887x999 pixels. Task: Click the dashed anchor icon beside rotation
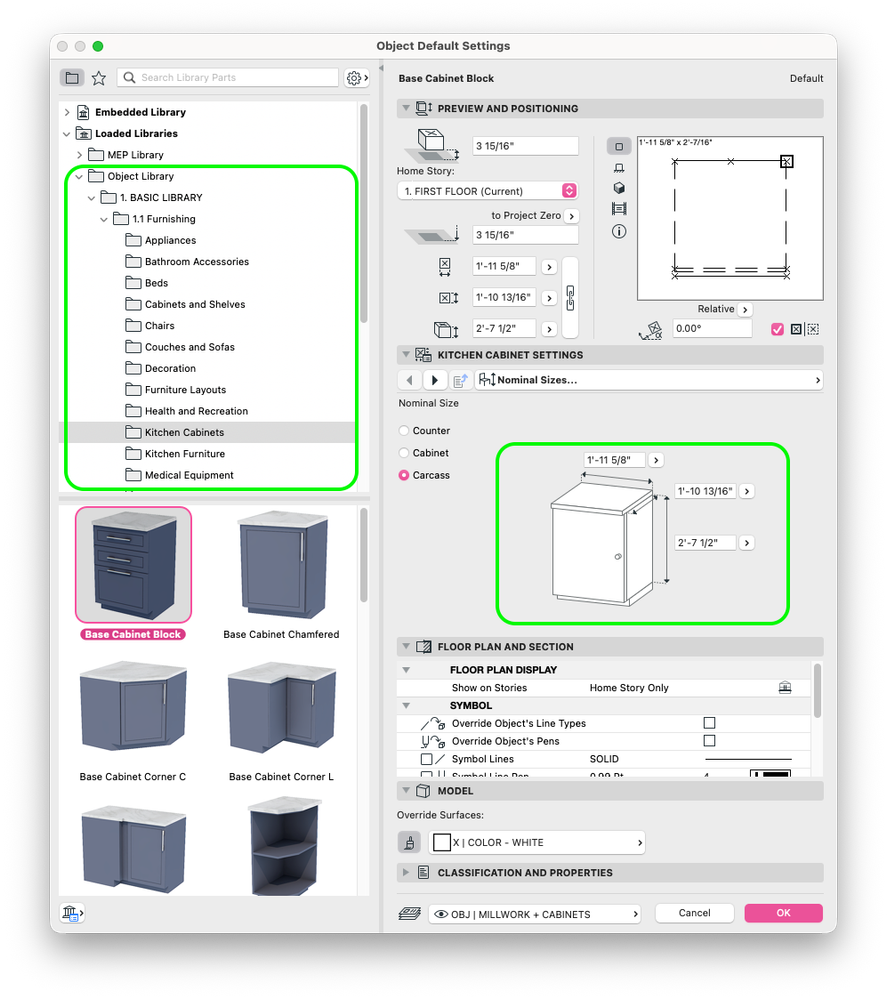(x=813, y=329)
